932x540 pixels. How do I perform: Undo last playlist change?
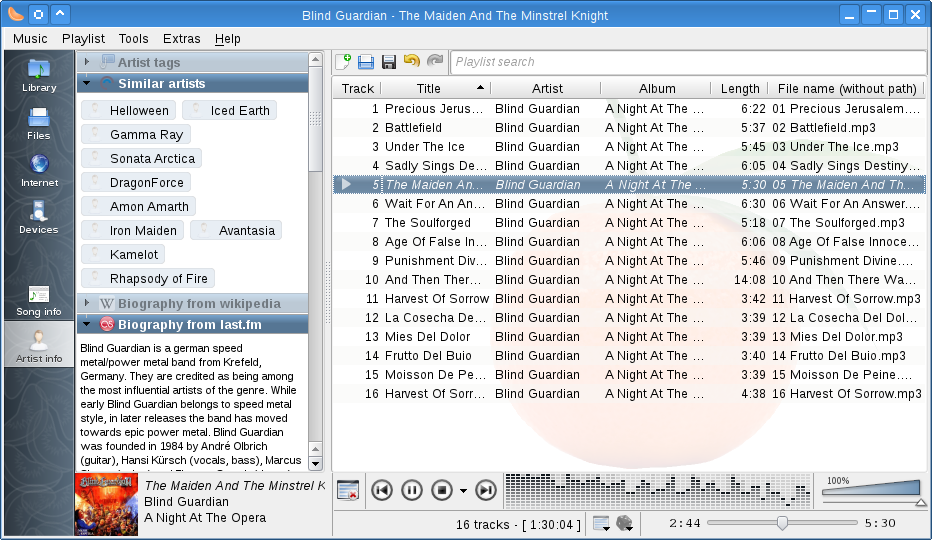click(x=411, y=62)
